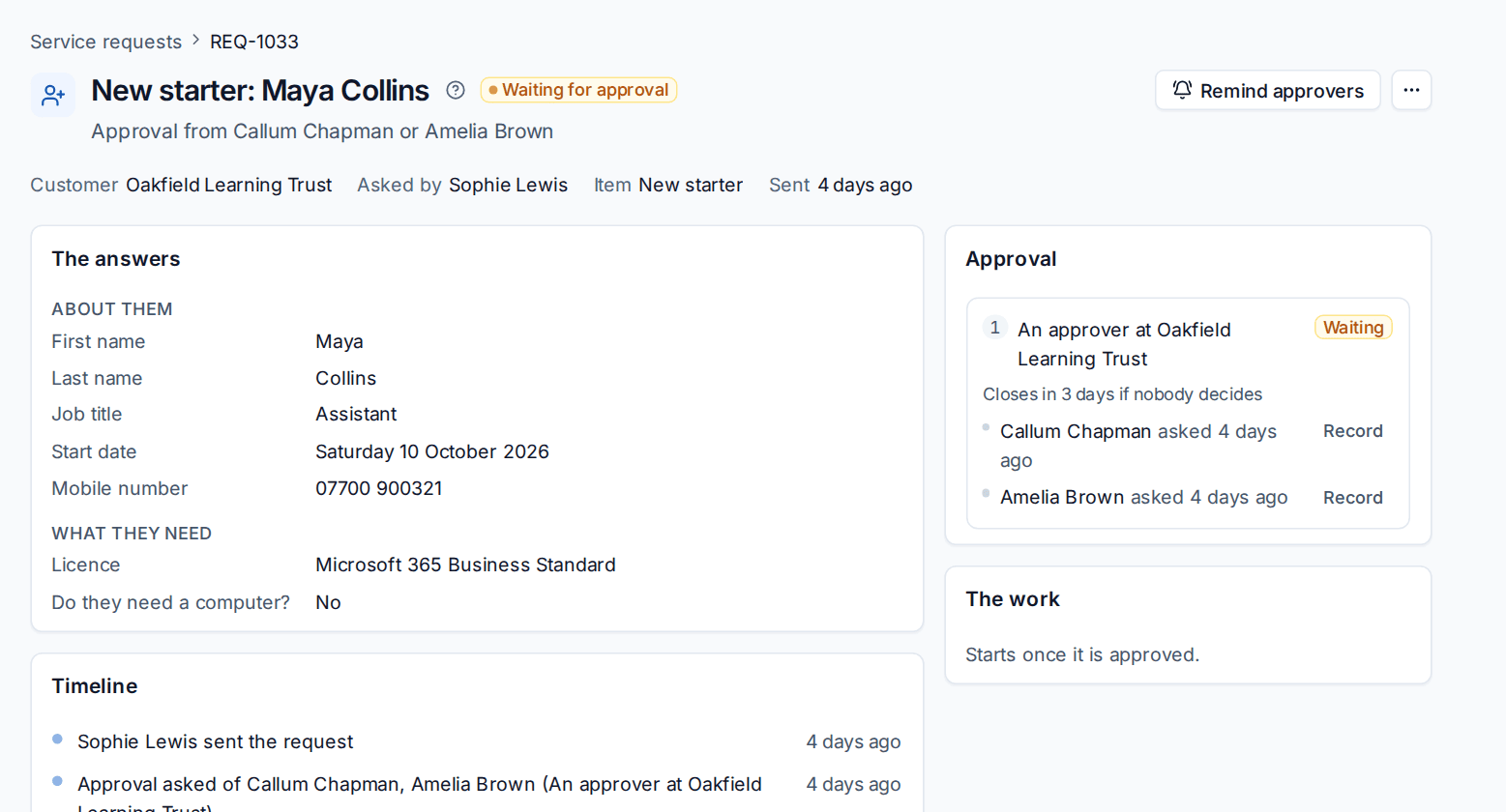Click 'Amelia Brown asked 4 days ago' entry
The image size is (1506, 812).
[1143, 497]
